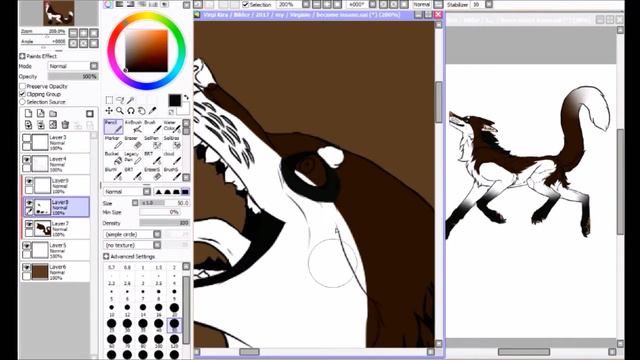Hide Layer7 using its eye icon
640x360 pixels.
(x=29, y=224)
